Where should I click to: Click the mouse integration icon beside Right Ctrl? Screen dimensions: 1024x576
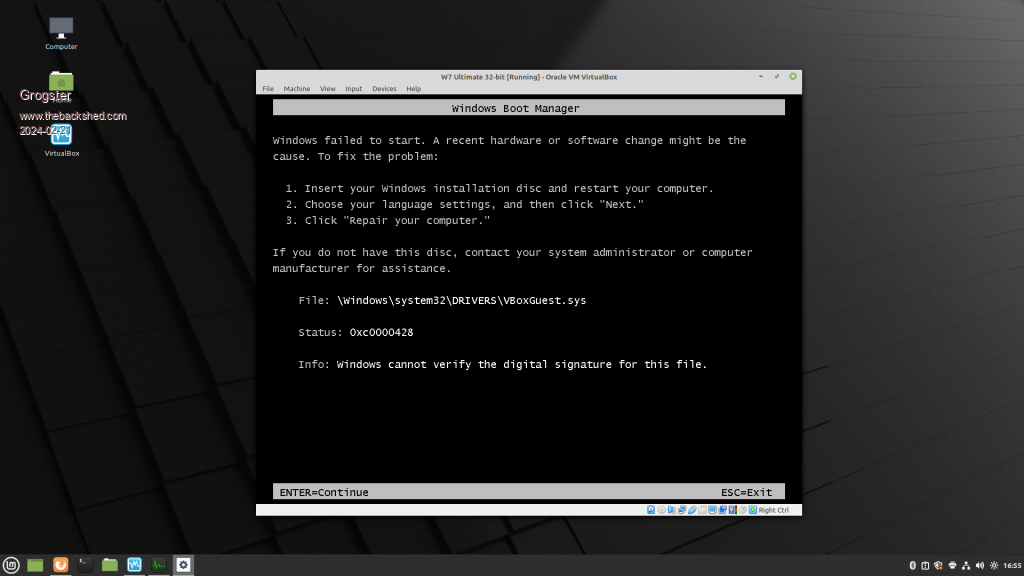coord(743,510)
